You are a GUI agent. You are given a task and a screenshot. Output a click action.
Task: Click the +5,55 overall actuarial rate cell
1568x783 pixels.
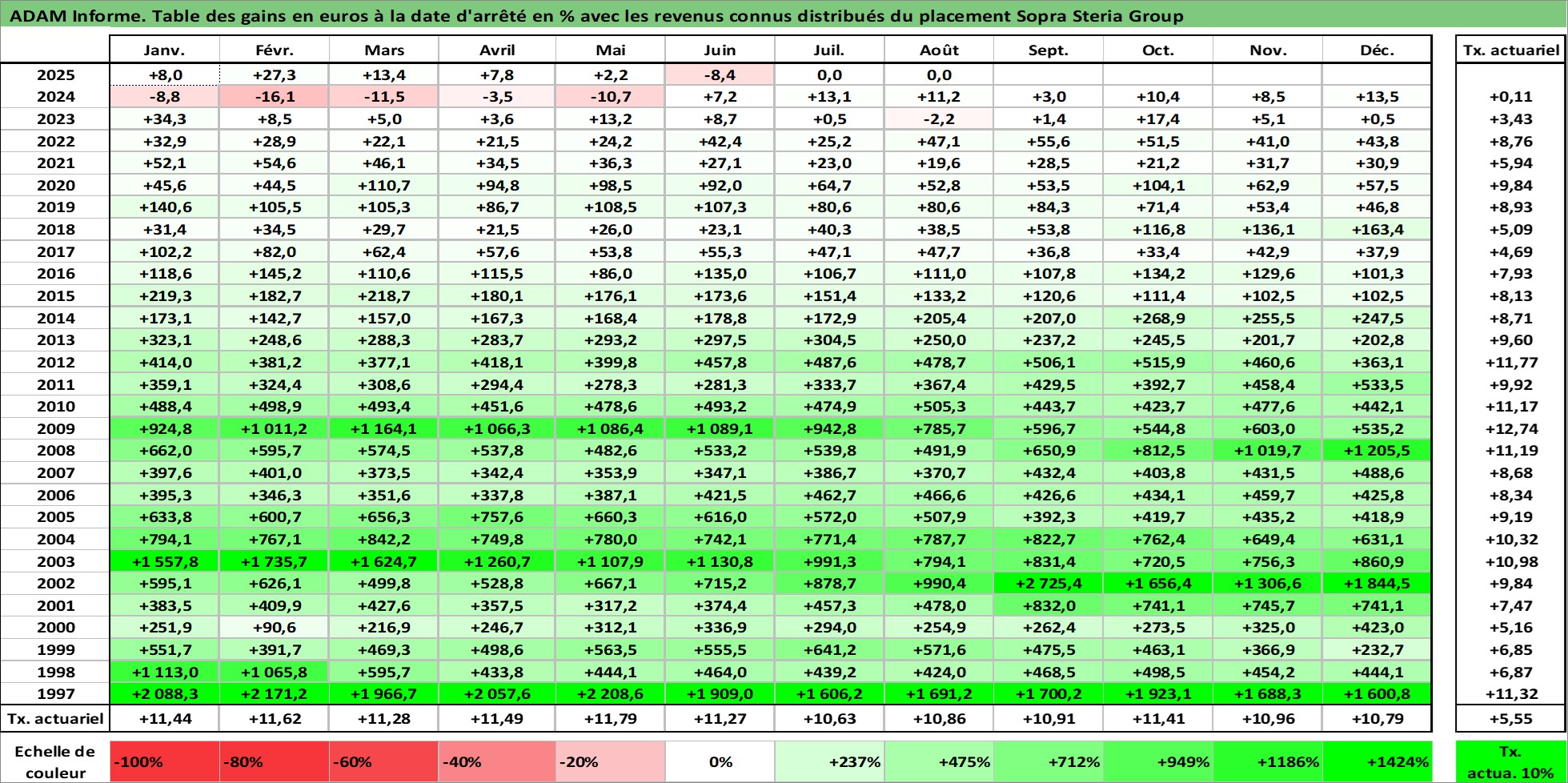[1510, 718]
